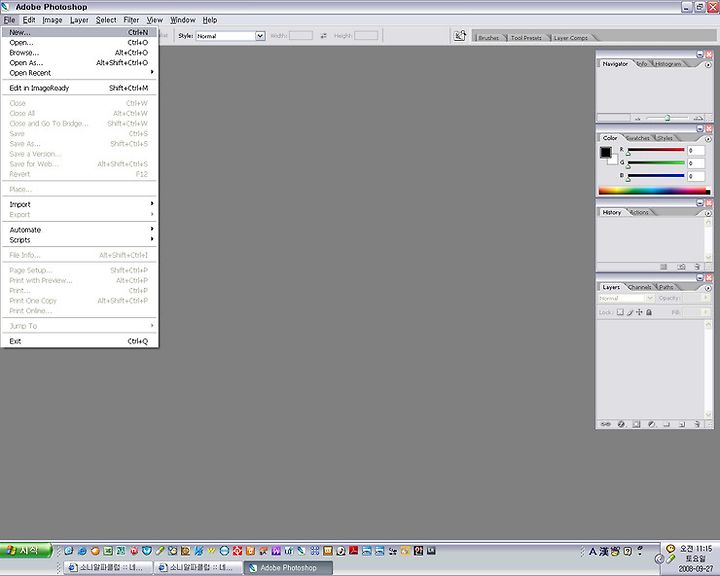Click the link layers icon in Layers panel
Viewport: 720px width, 576px height.
click(606, 424)
